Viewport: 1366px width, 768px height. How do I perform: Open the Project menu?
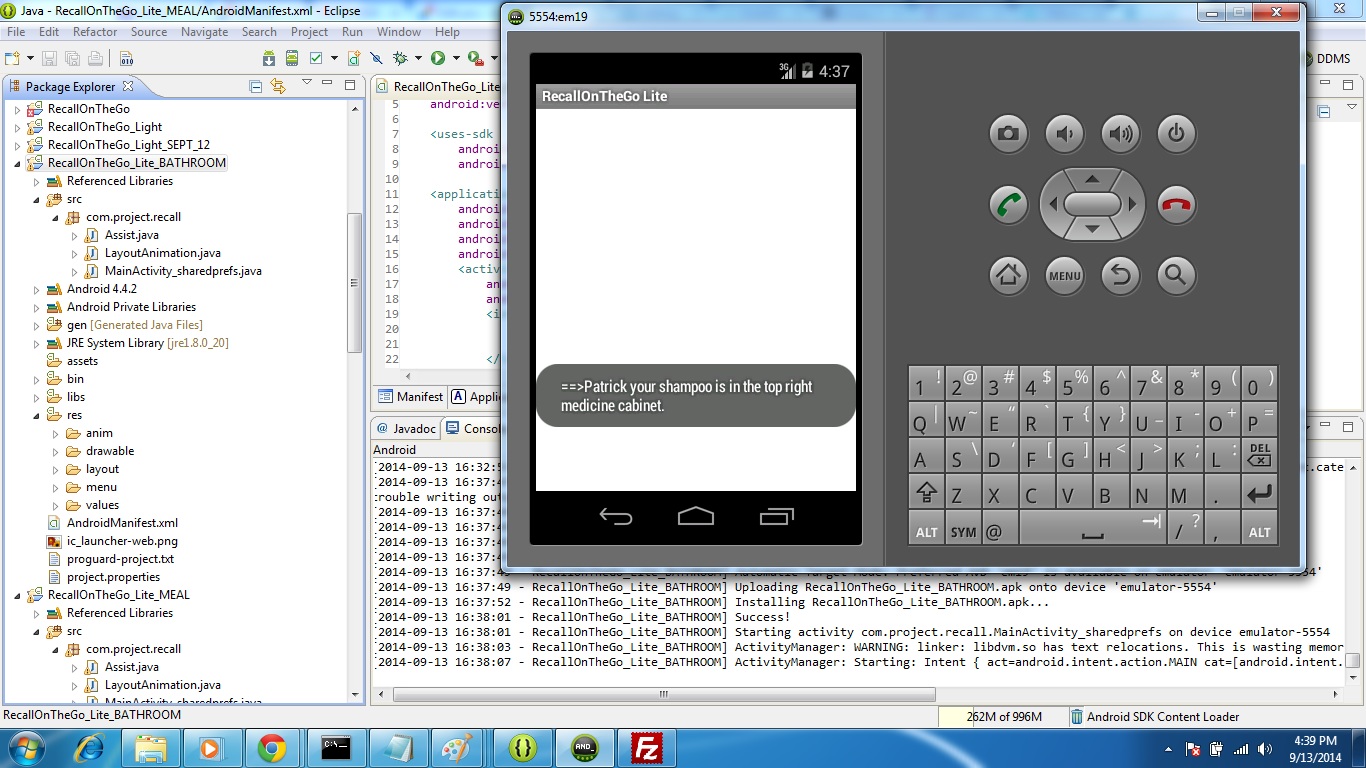[x=309, y=32]
